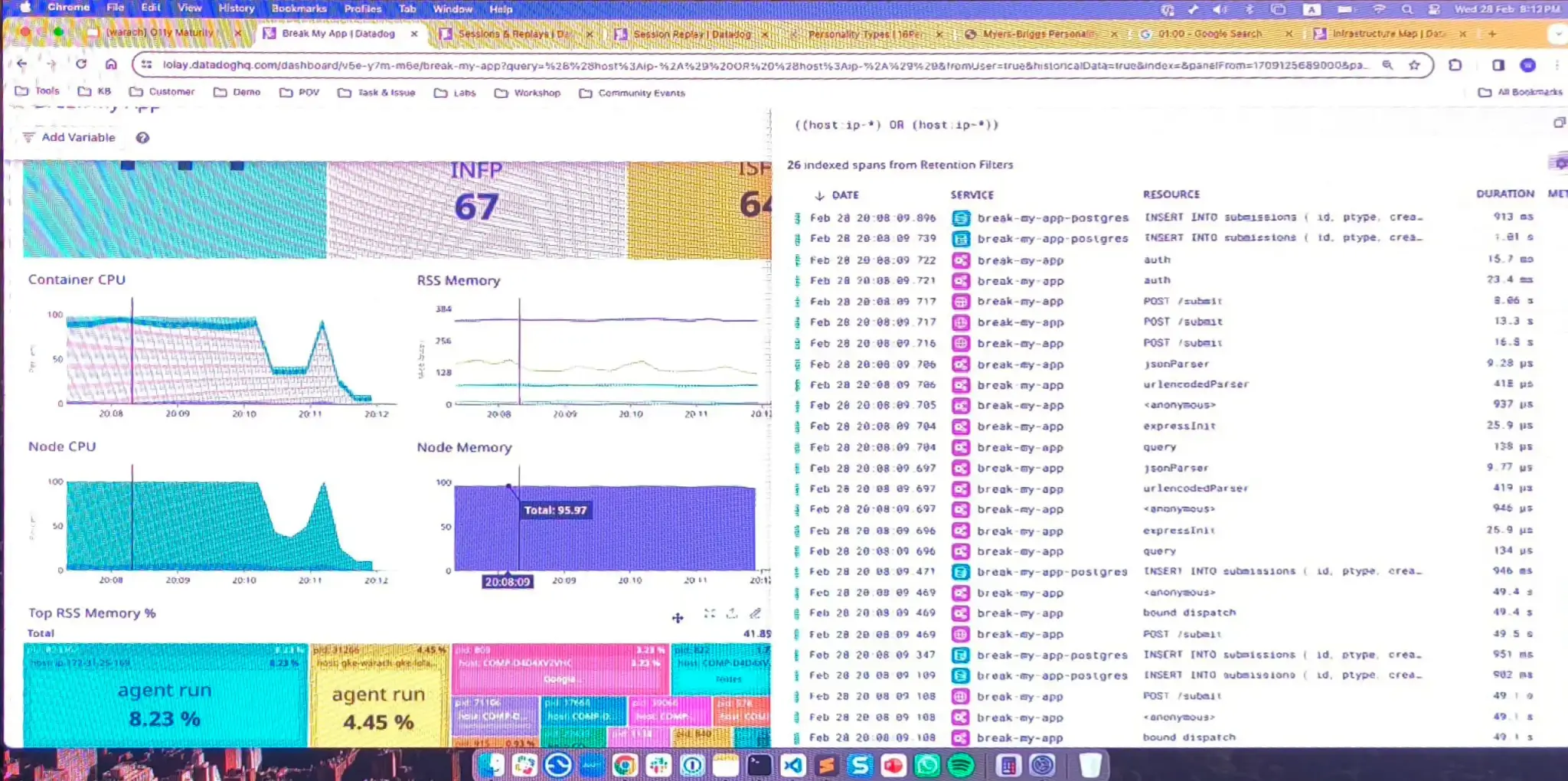
Task: Click the agent run 8.23 % treemap block
Action: pos(165,695)
